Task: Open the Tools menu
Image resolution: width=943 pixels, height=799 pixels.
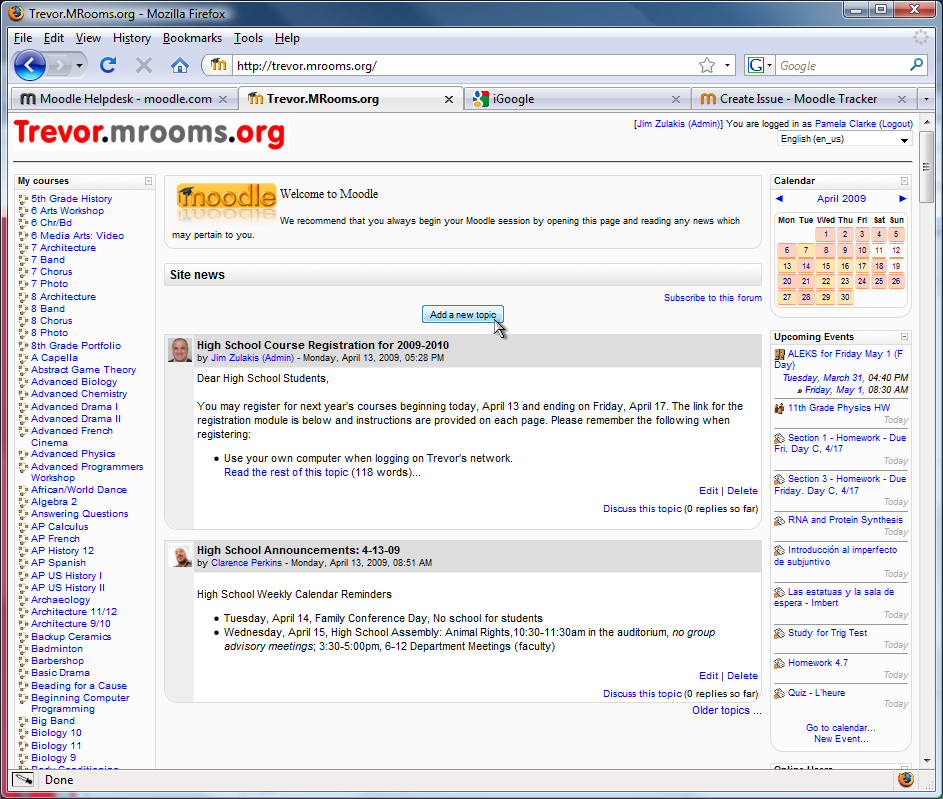Action: [248, 38]
